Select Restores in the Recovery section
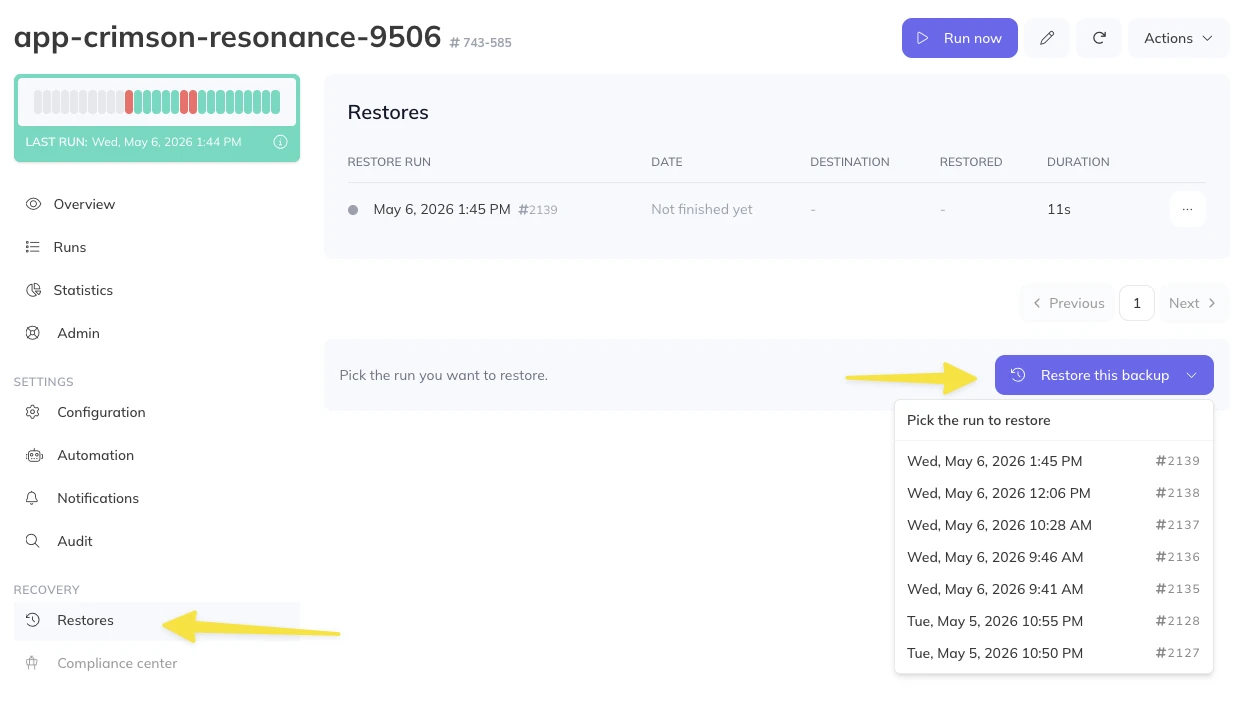1246x713 pixels. click(157, 620)
